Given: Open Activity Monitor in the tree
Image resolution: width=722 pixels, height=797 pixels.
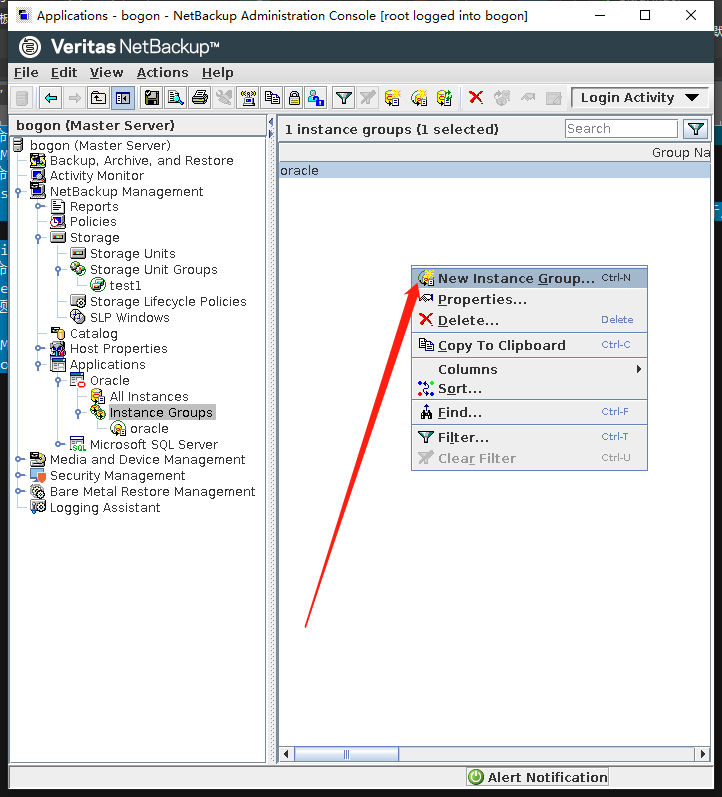Looking at the screenshot, I should [97, 176].
